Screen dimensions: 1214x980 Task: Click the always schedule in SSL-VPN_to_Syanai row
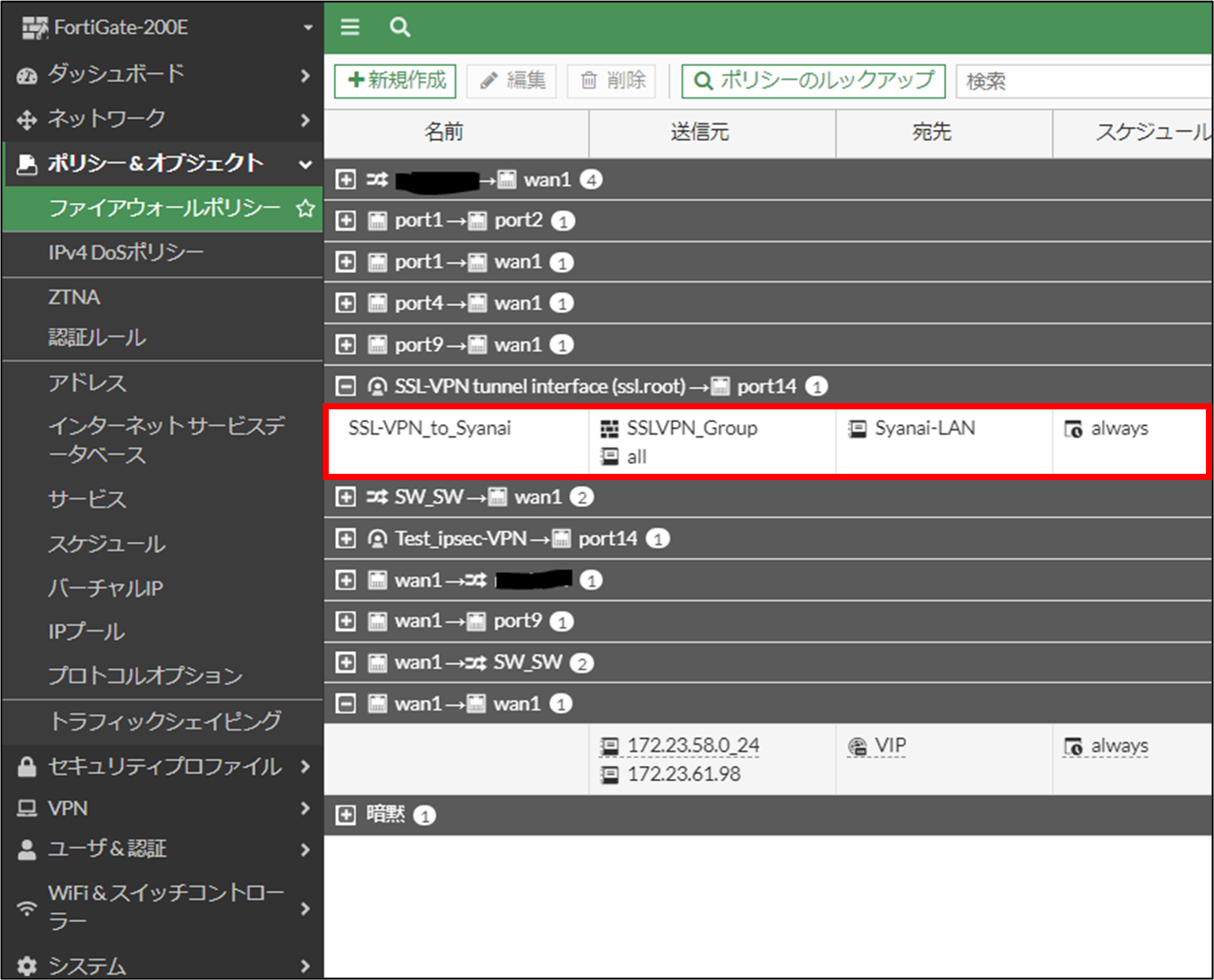pos(1119,428)
